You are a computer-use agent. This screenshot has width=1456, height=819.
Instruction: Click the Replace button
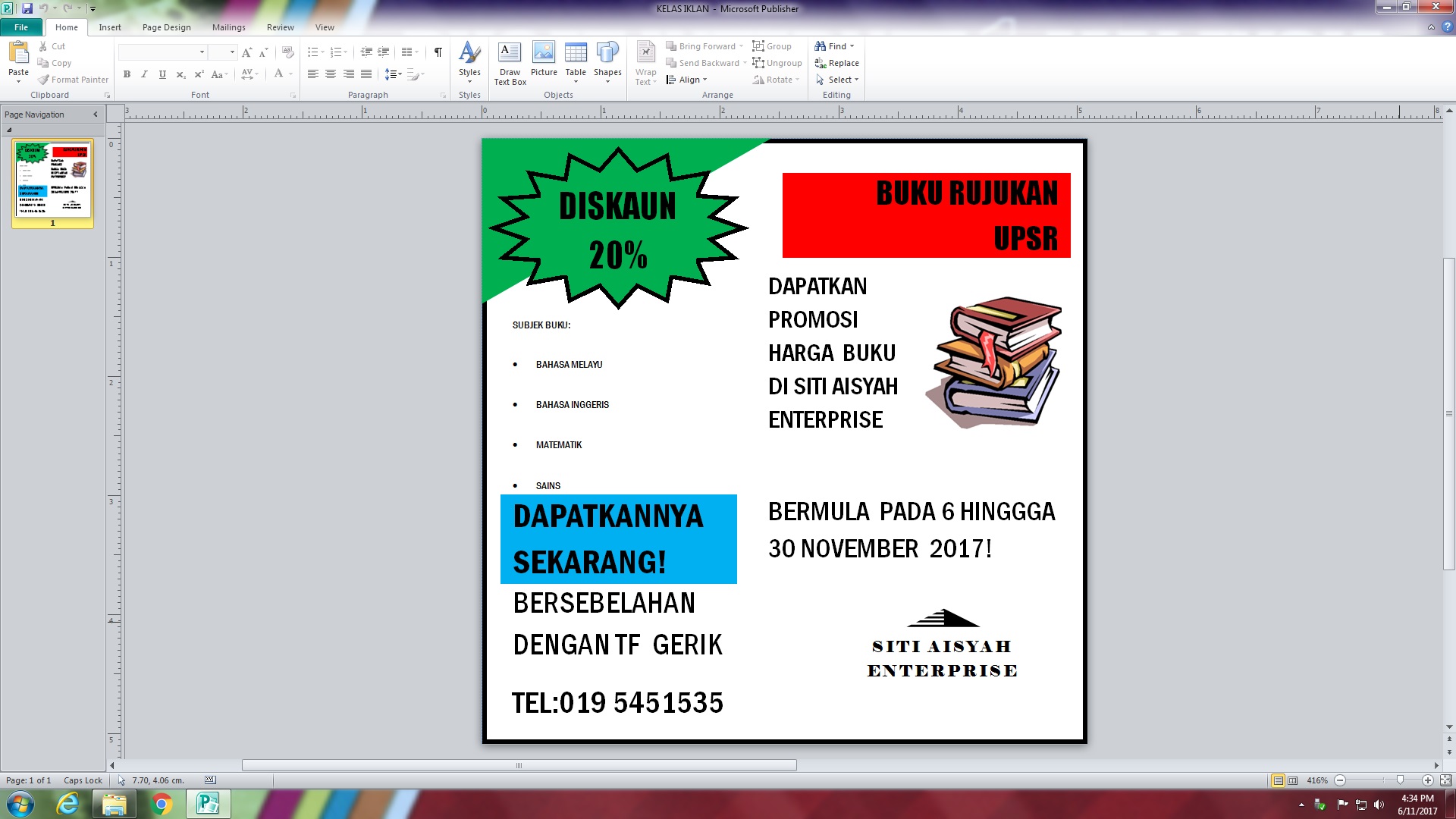point(837,63)
